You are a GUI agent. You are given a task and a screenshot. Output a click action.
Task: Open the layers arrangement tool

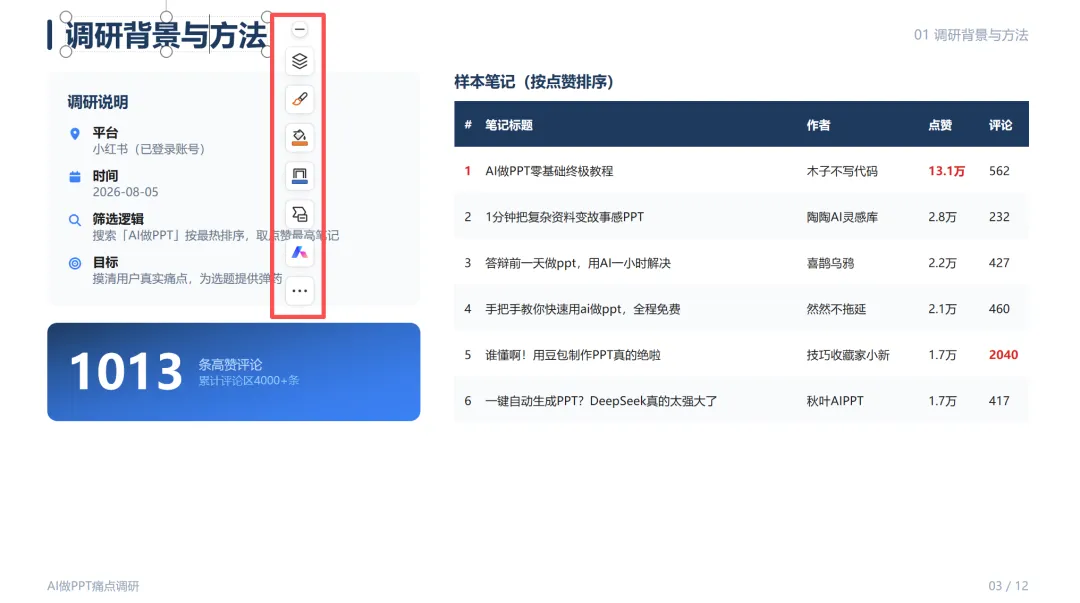[299, 61]
